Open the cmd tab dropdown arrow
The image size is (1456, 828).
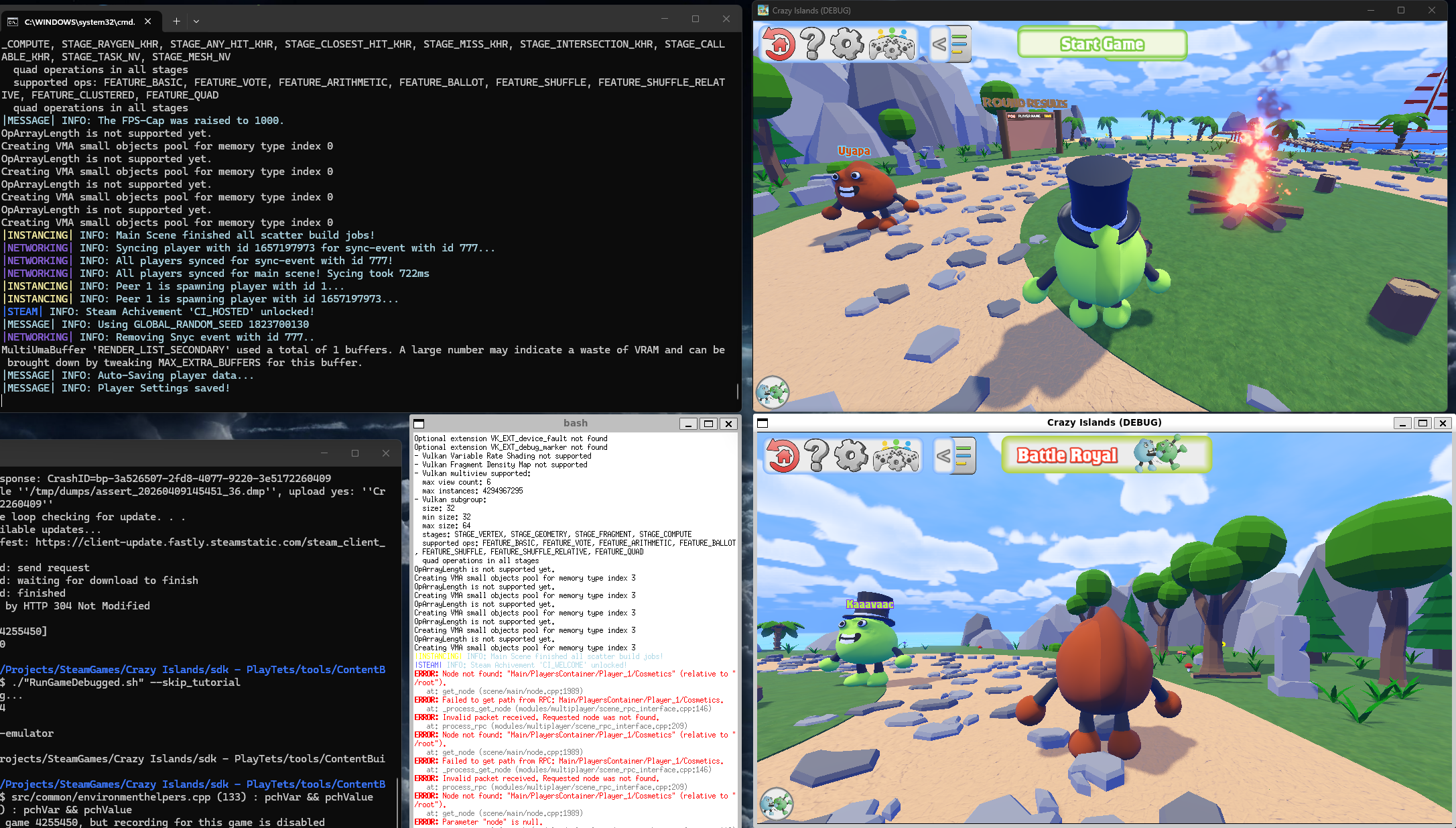pyautogui.click(x=196, y=21)
